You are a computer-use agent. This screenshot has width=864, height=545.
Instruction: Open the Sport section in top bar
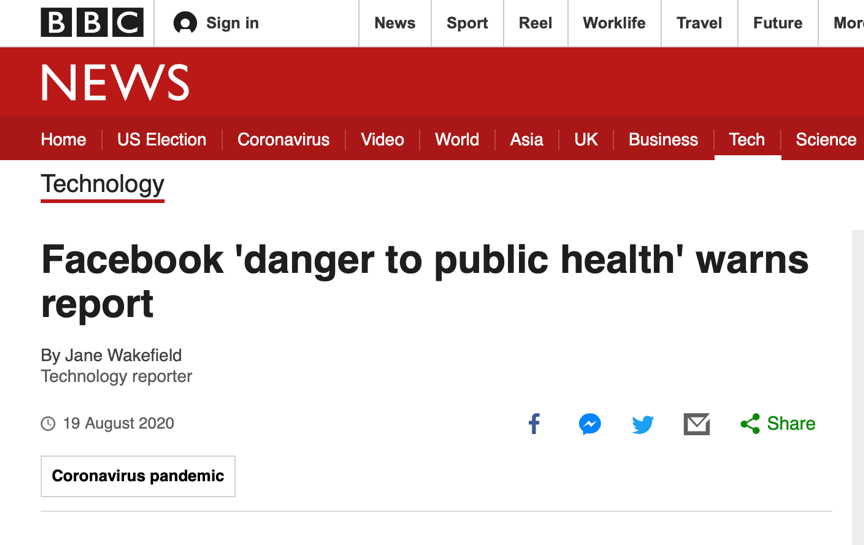[x=467, y=23]
